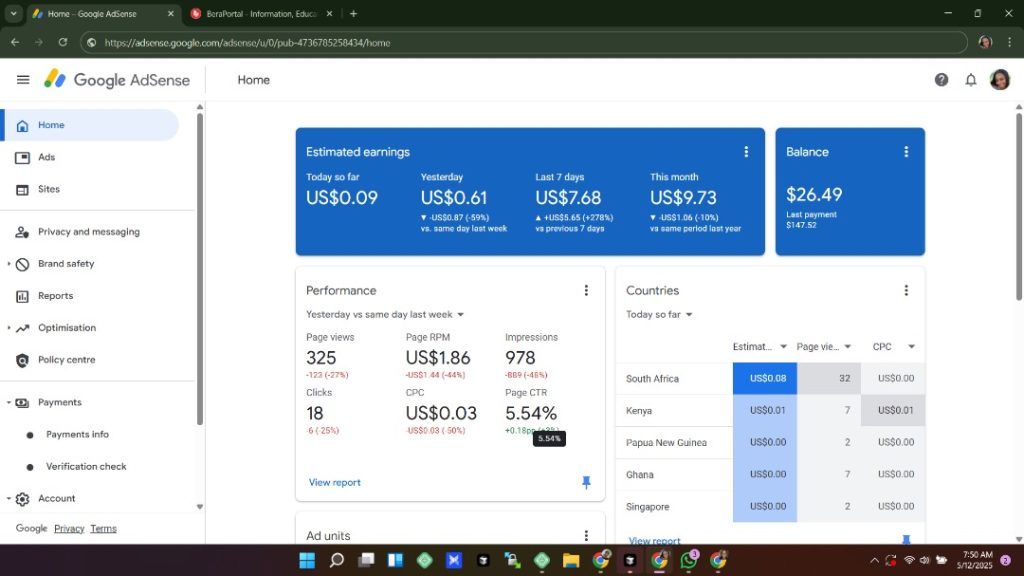Open the Privacy link in footer

point(69,528)
